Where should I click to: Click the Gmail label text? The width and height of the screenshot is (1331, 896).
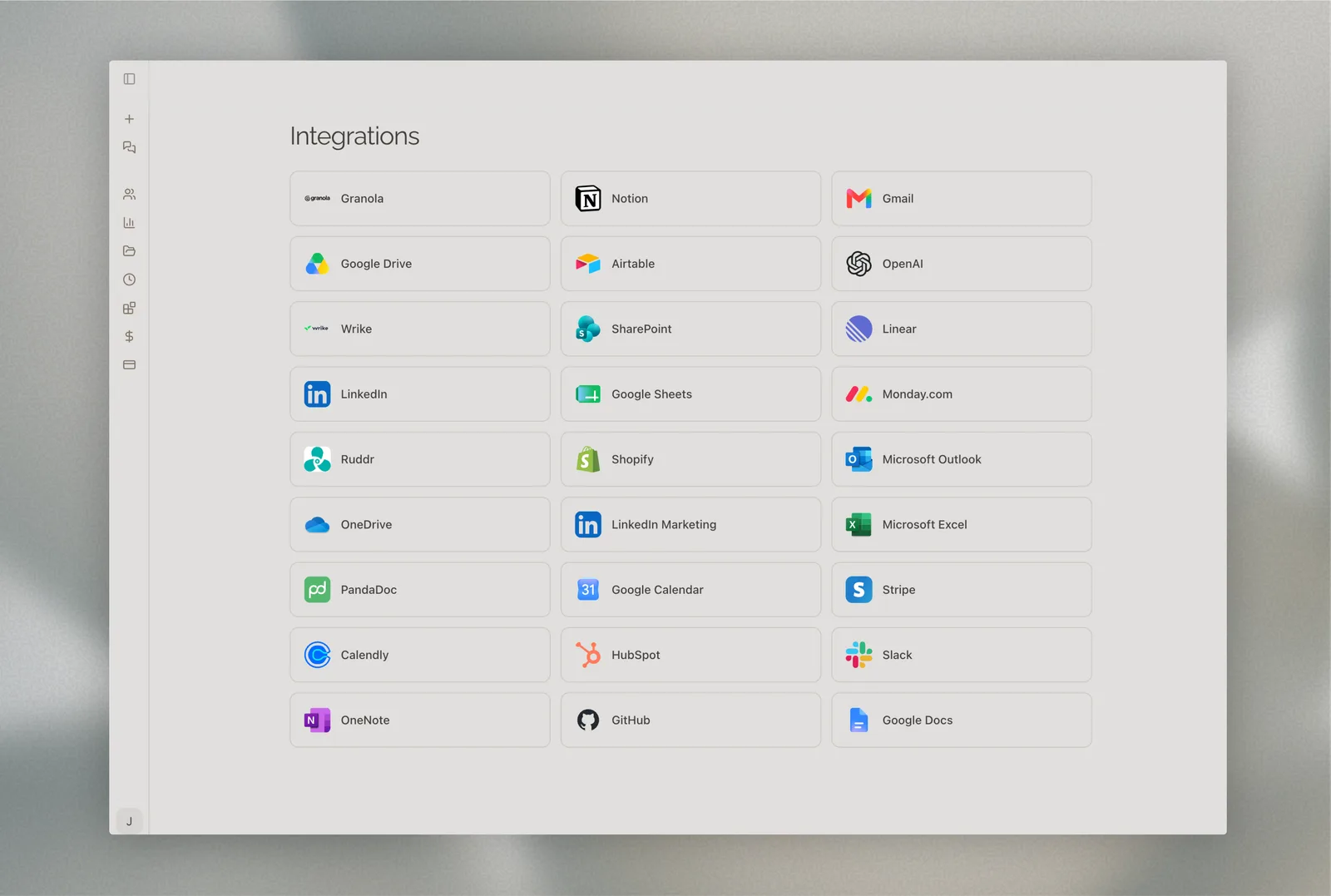point(898,199)
